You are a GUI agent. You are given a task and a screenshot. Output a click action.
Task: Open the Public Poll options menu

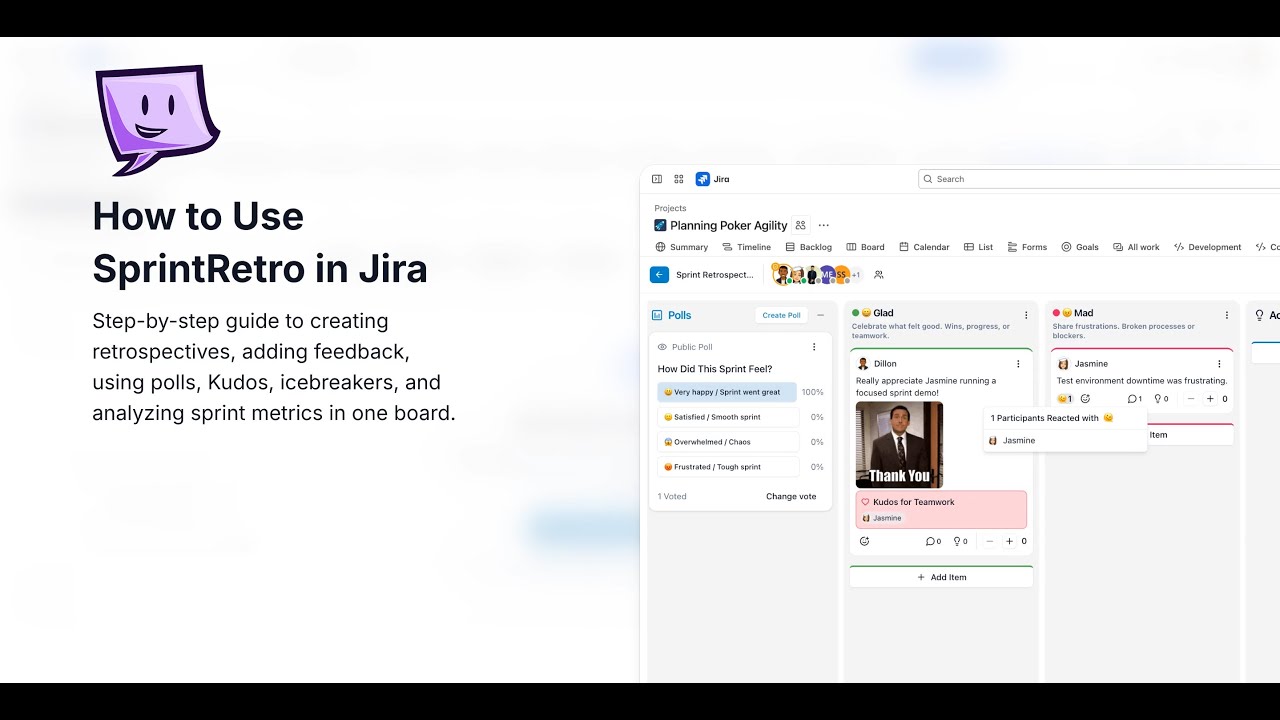pyautogui.click(x=814, y=347)
